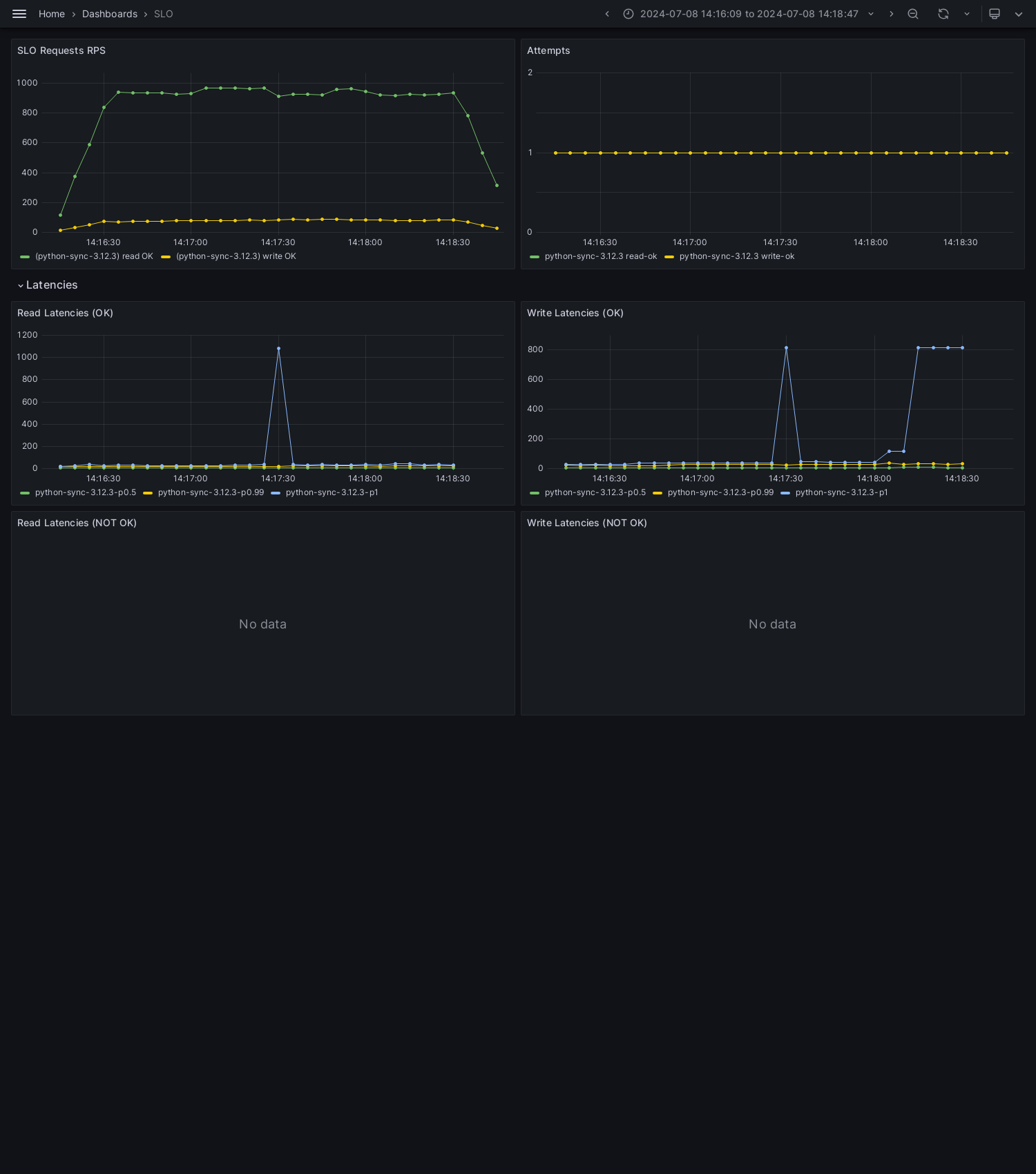
Task: Toggle p0.99 legend in Read Latencies (OK)
Action: 211,492
